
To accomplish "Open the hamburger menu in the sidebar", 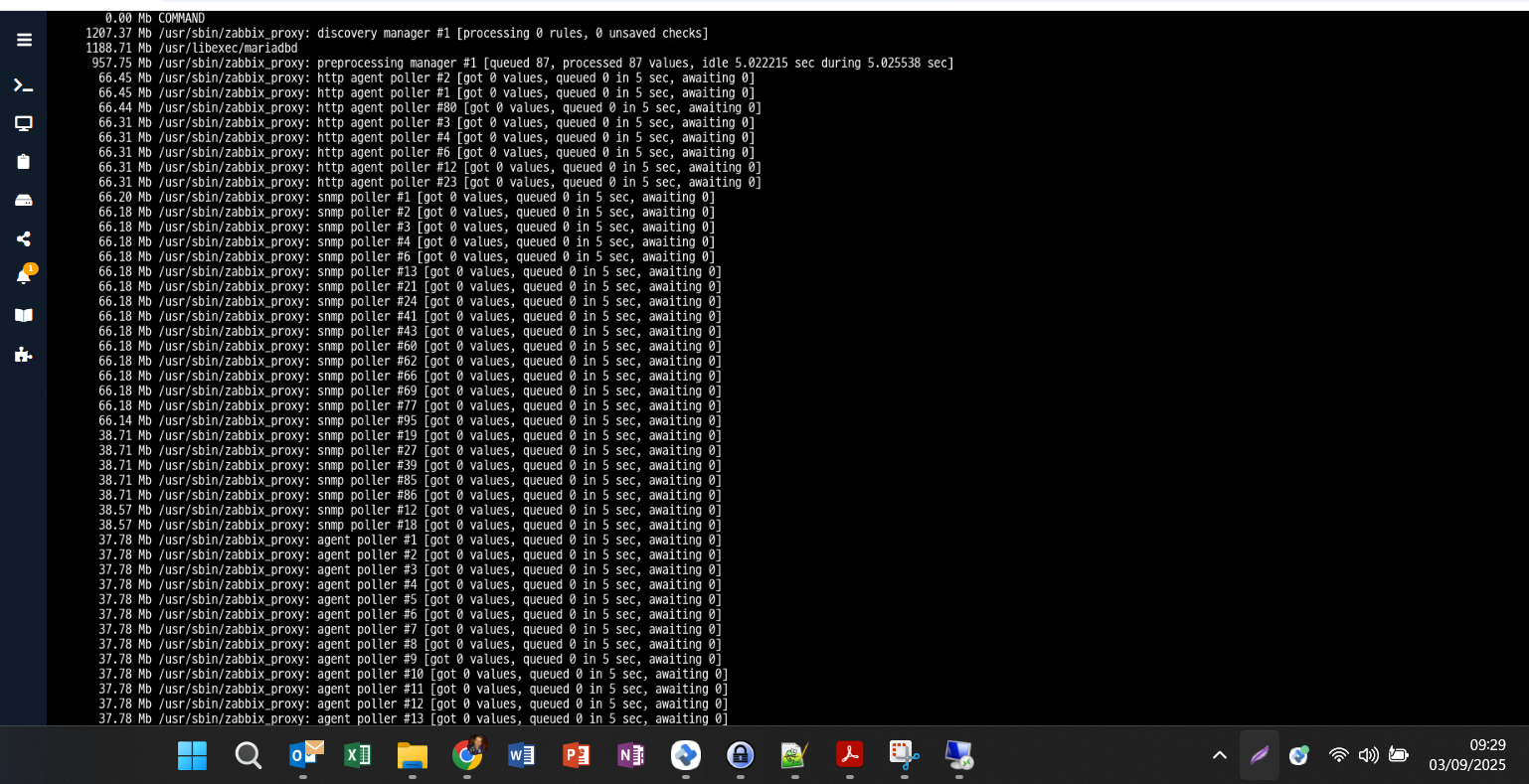I will point(24,40).
